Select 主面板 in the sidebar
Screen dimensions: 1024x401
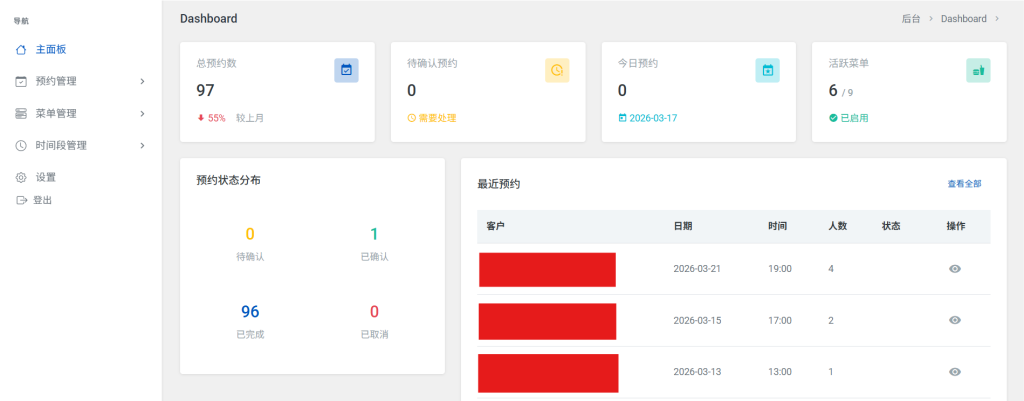click(50, 49)
